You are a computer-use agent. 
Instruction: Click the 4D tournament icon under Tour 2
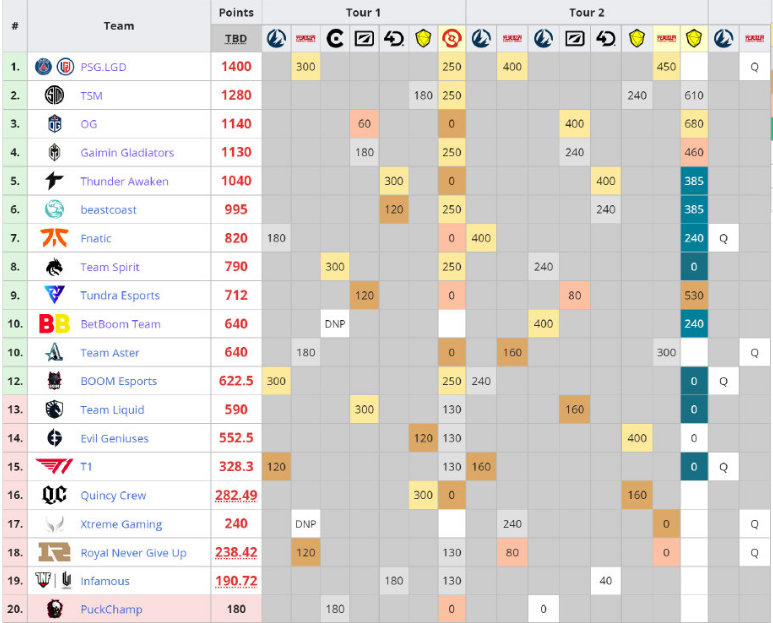[x=605, y=38]
